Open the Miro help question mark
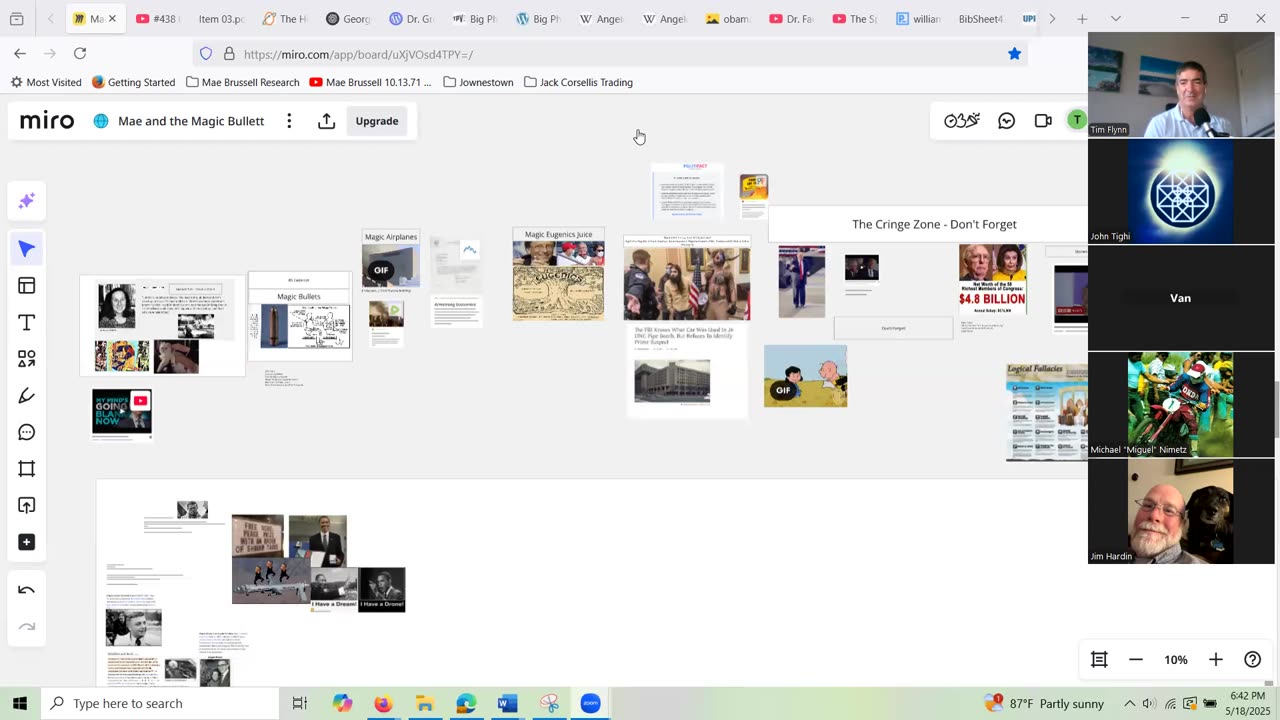 coord(1252,659)
